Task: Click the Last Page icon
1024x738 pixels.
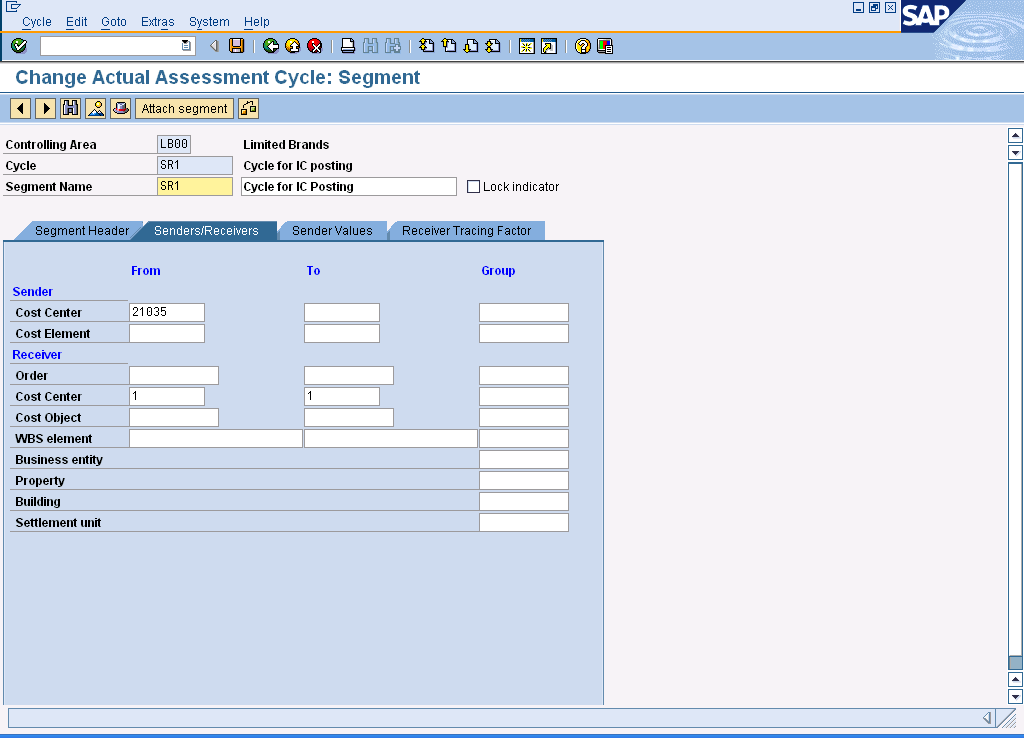Action: 493,46
